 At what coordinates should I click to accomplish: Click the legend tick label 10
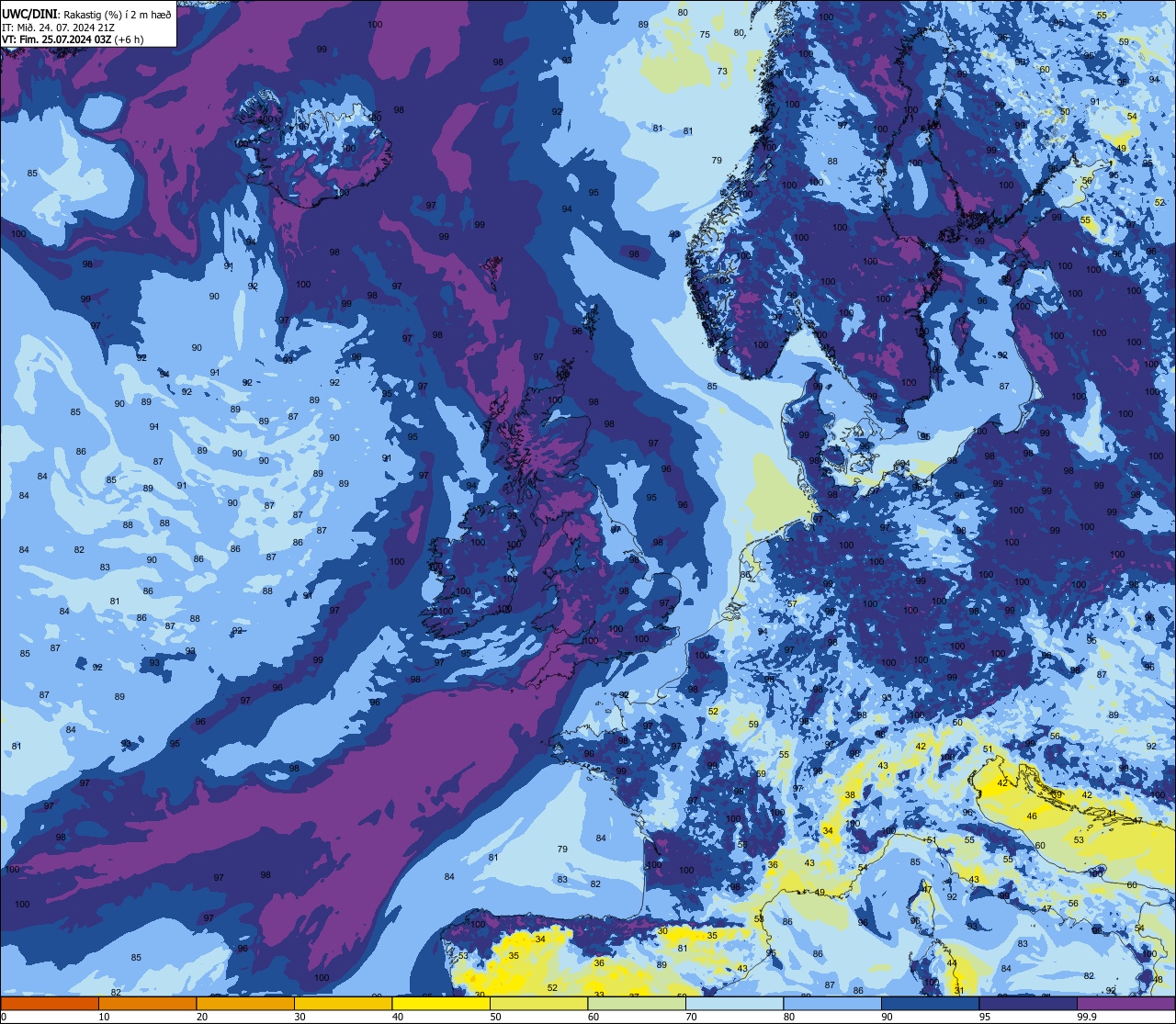[x=104, y=1017]
